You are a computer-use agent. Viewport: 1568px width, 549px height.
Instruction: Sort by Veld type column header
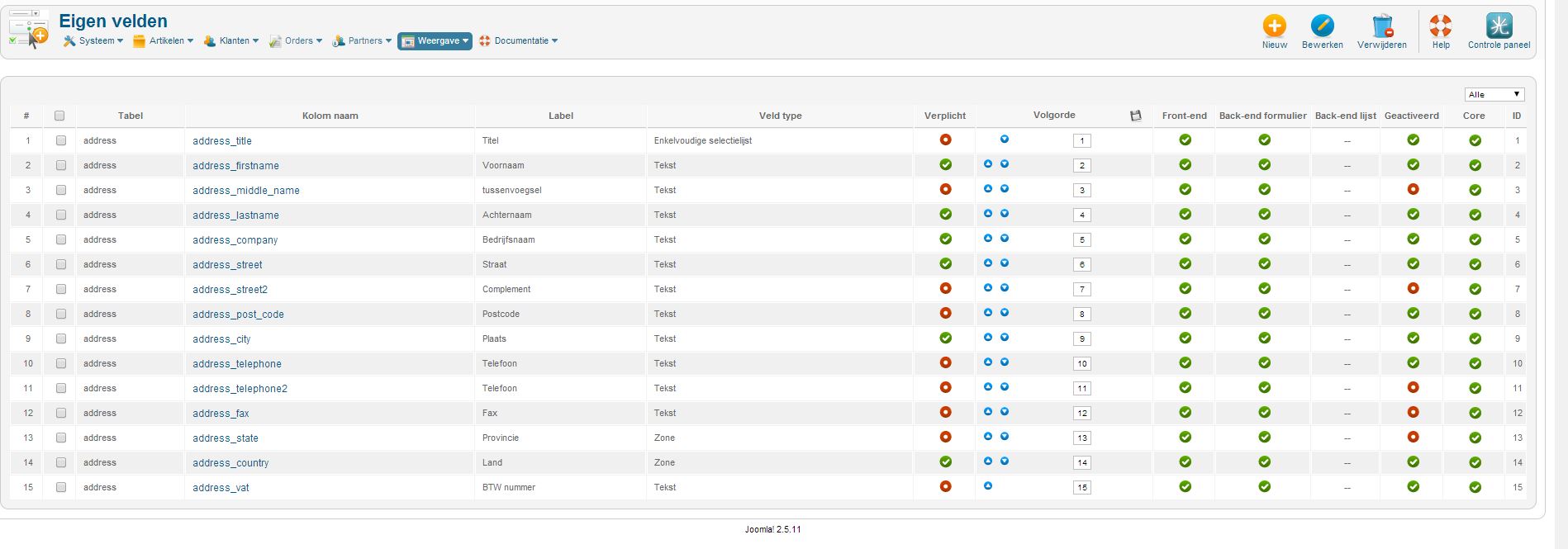781,116
